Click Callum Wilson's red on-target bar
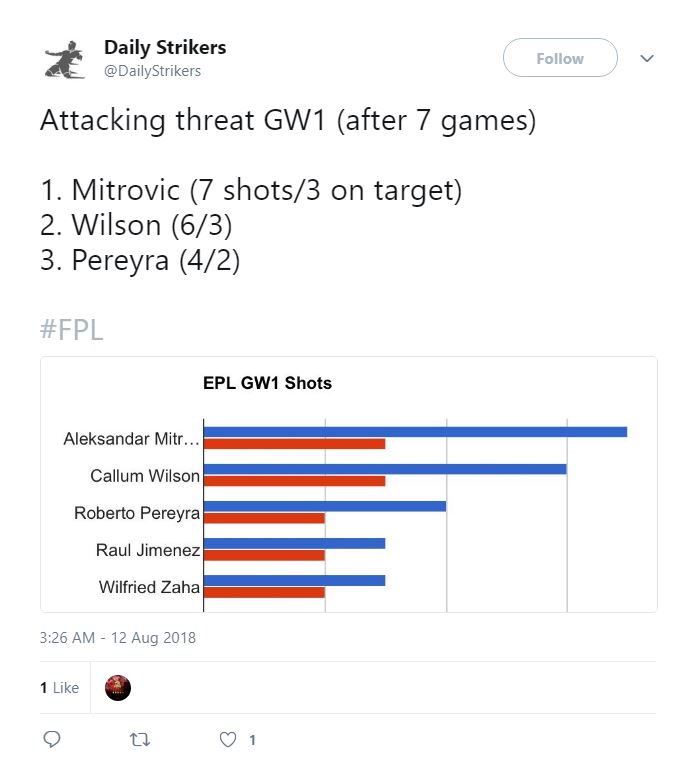 tap(295, 481)
